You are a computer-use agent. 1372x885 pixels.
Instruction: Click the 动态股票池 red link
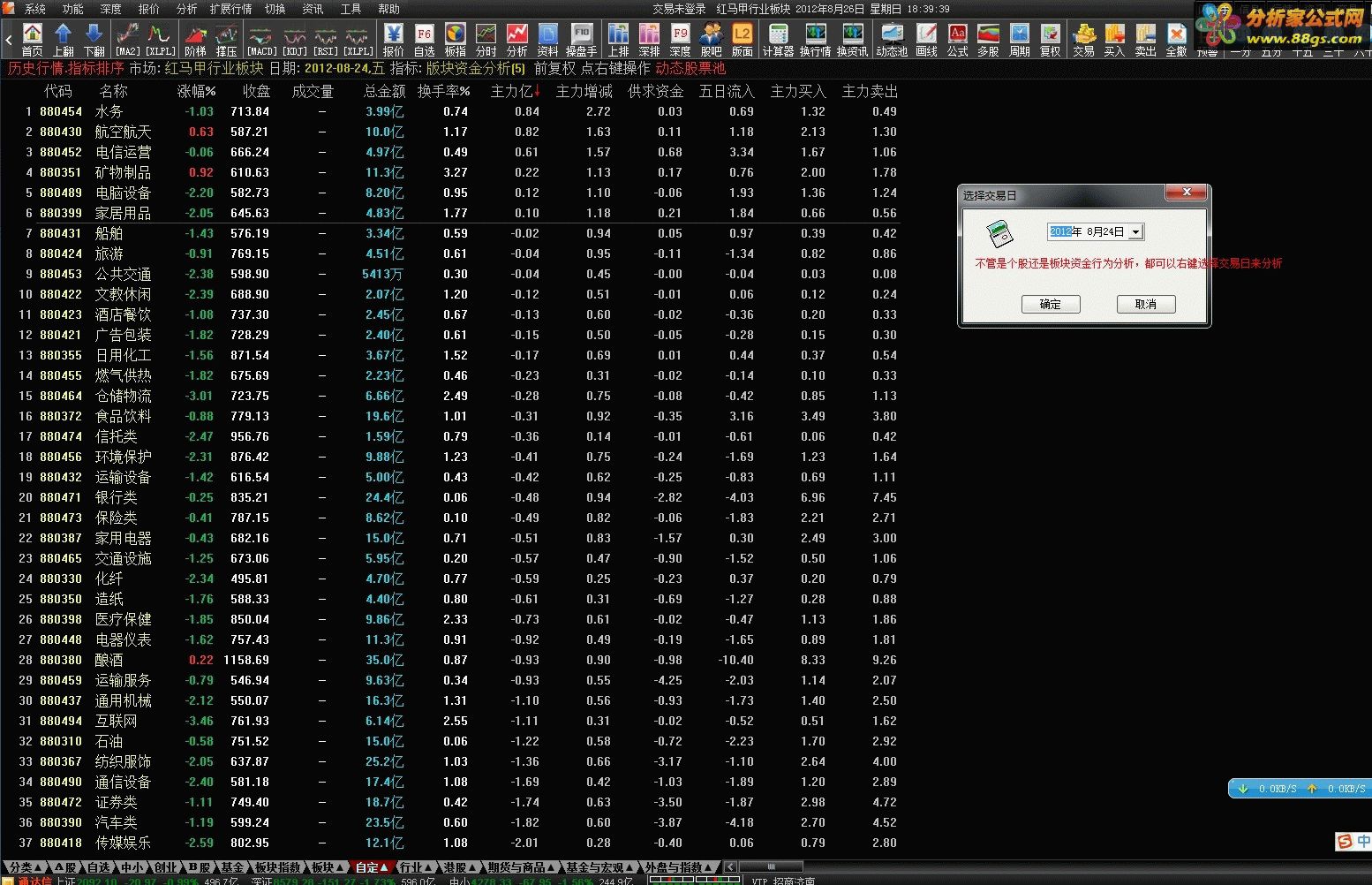[690, 68]
